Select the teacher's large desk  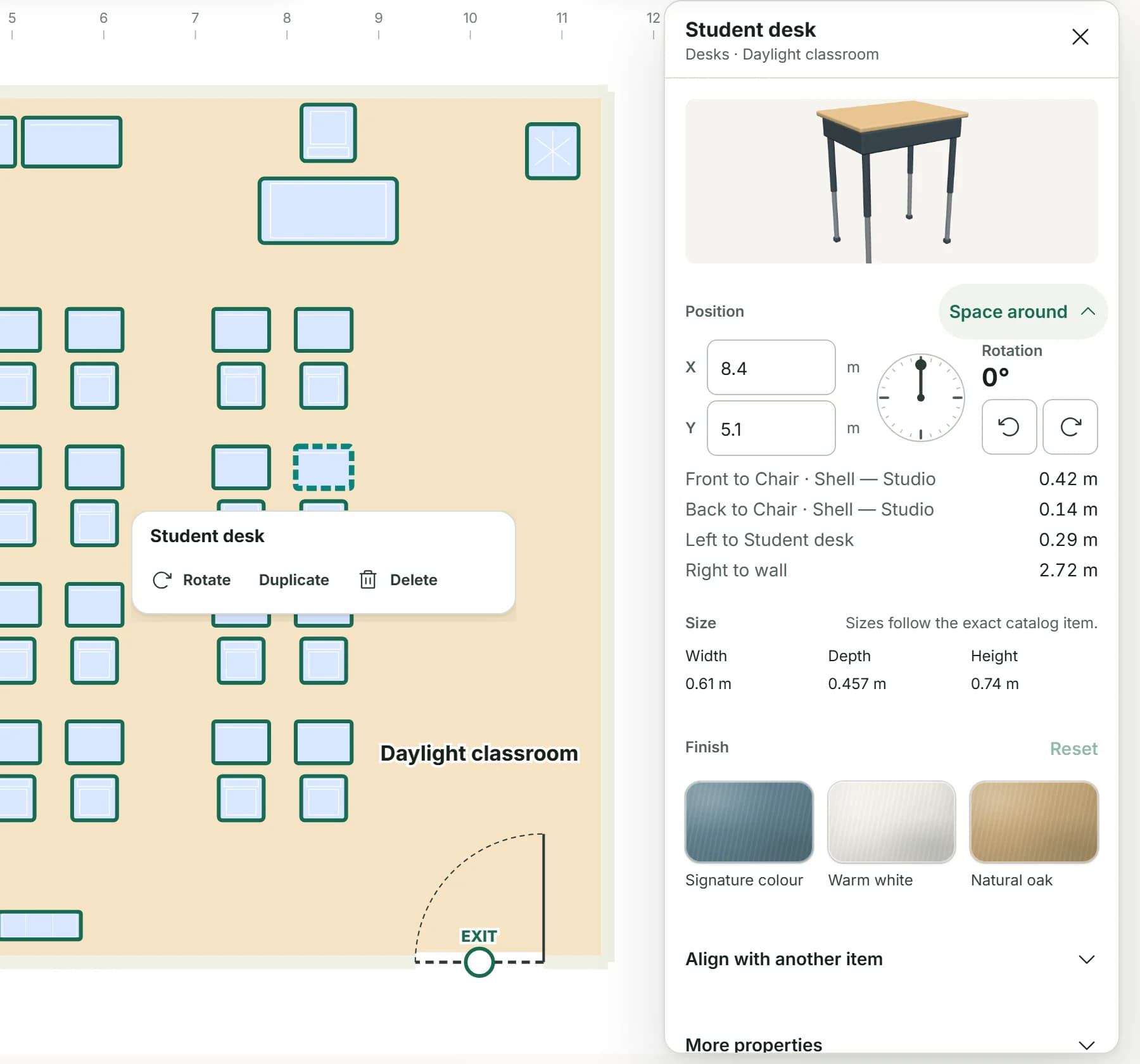(328, 211)
